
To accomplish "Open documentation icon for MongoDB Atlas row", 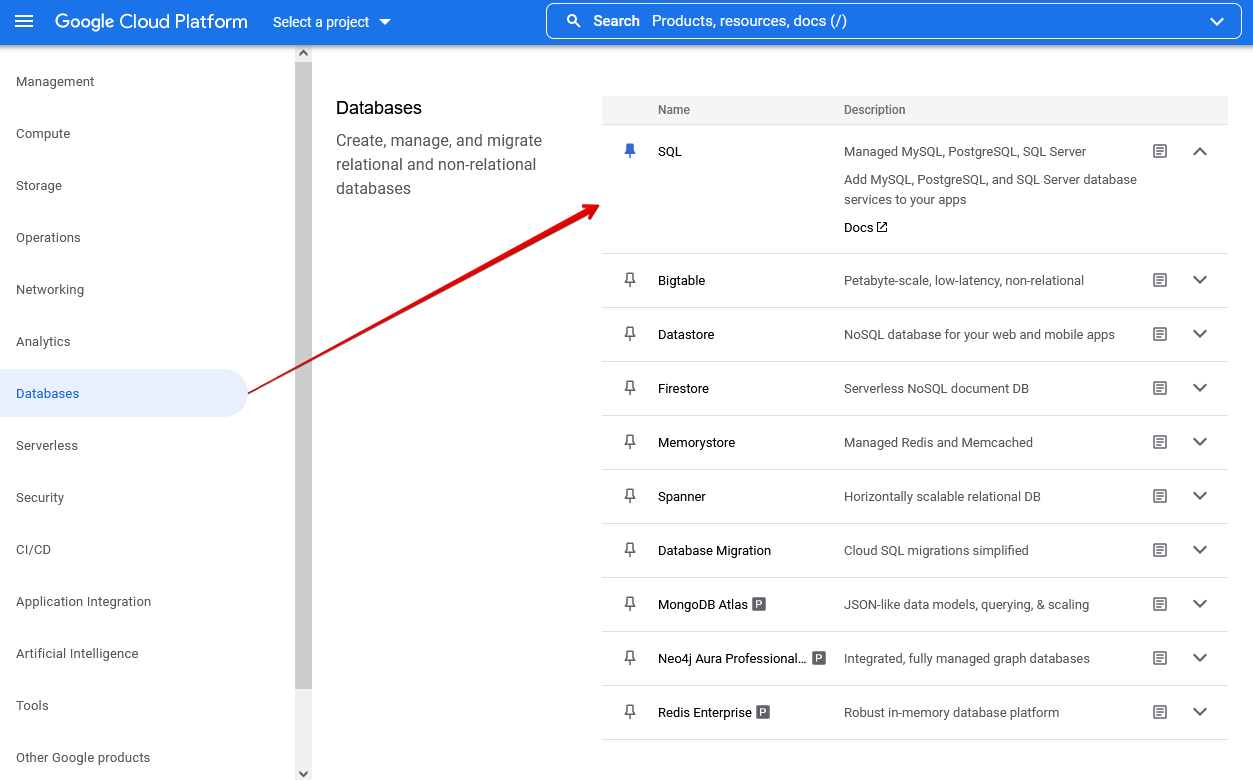I will pyautogui.click(x=1160, y=604).
